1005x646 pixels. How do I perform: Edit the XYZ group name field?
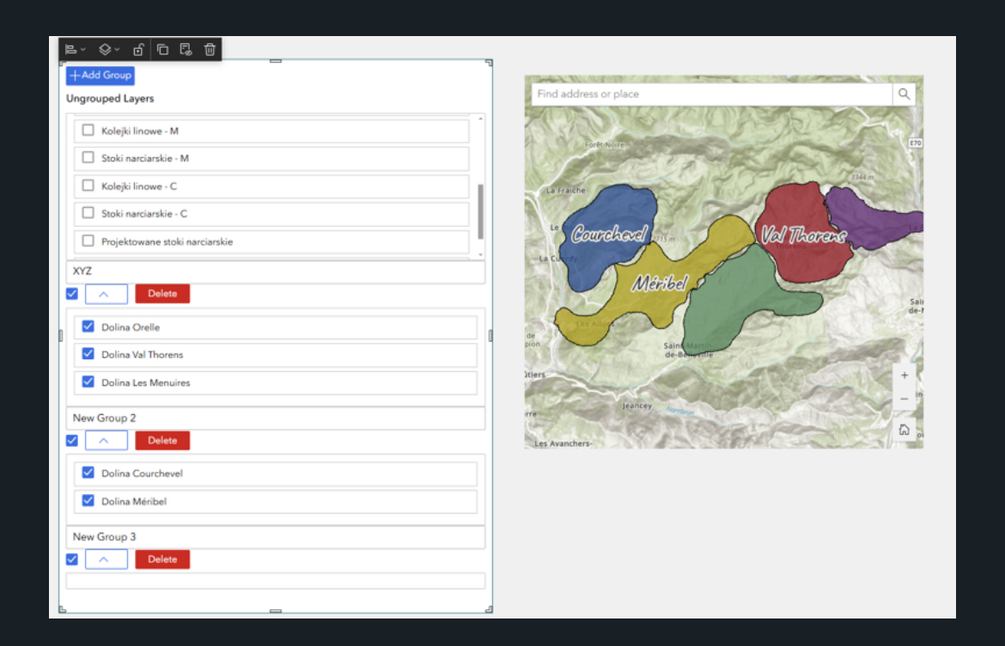click(276, 272)
